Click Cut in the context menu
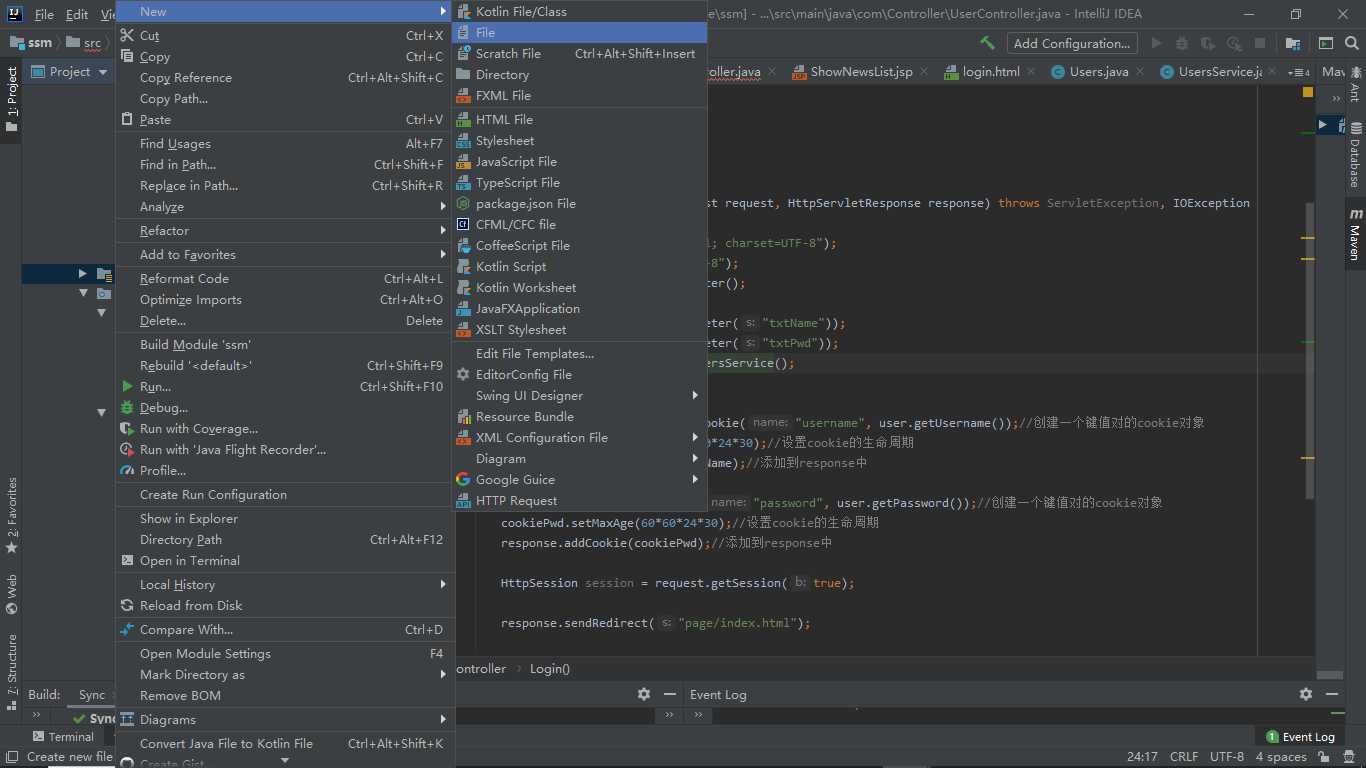Viewport: 1366px width, 768px height. pos(285,35)
